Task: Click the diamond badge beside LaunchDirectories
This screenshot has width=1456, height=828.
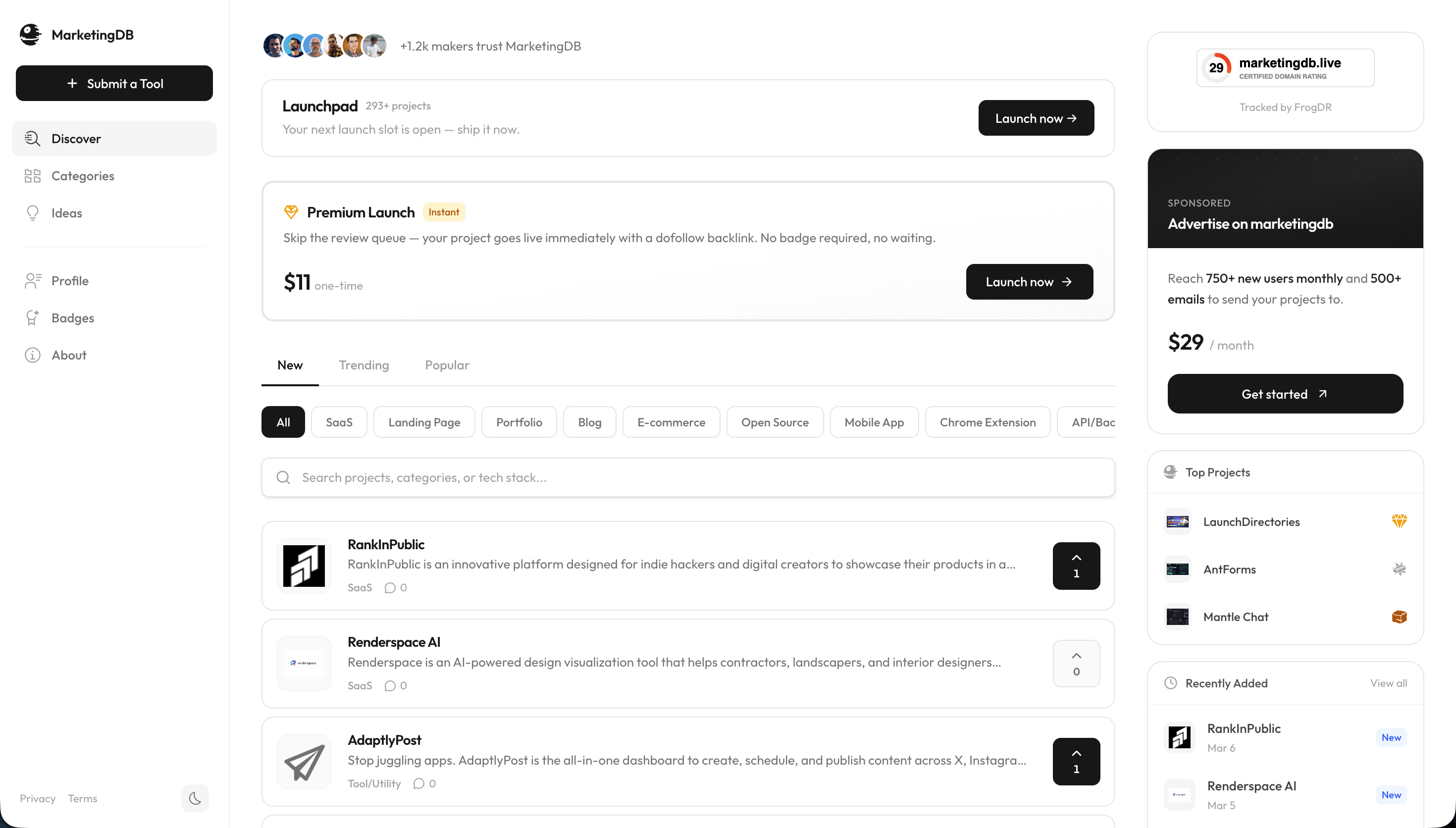Action: click(1400, 520)
